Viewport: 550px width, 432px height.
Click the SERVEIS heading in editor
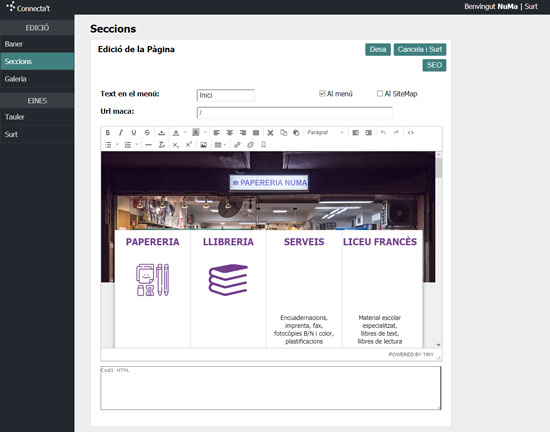pos(304,242)
